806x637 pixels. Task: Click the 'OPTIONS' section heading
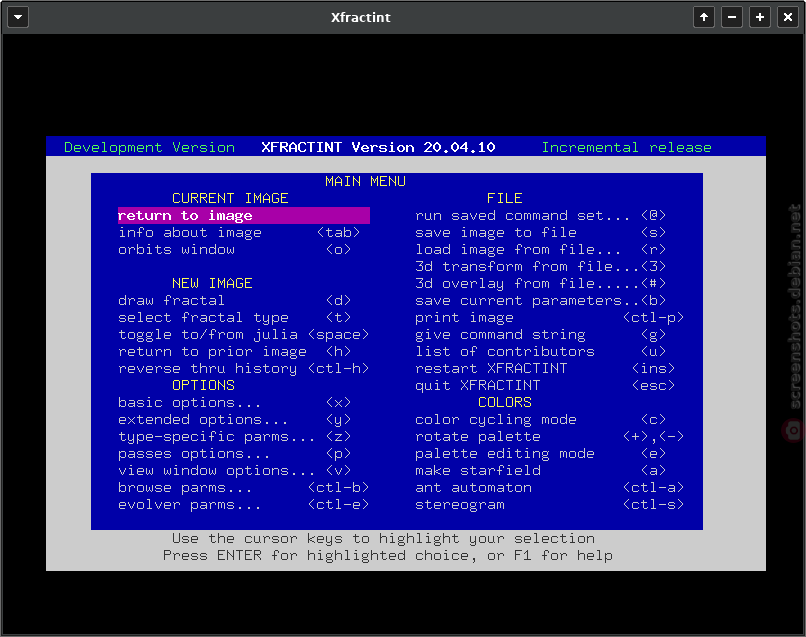[x=204, y=385]
